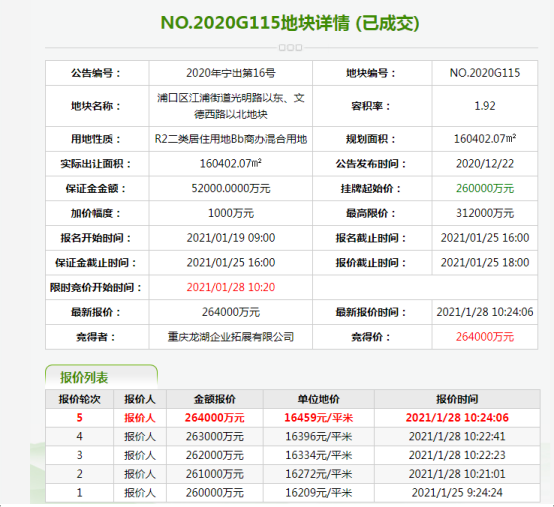Click the 限时竞价开始时间 red date
This screenshot has height=507, width=554.
(x=231, y=287)
